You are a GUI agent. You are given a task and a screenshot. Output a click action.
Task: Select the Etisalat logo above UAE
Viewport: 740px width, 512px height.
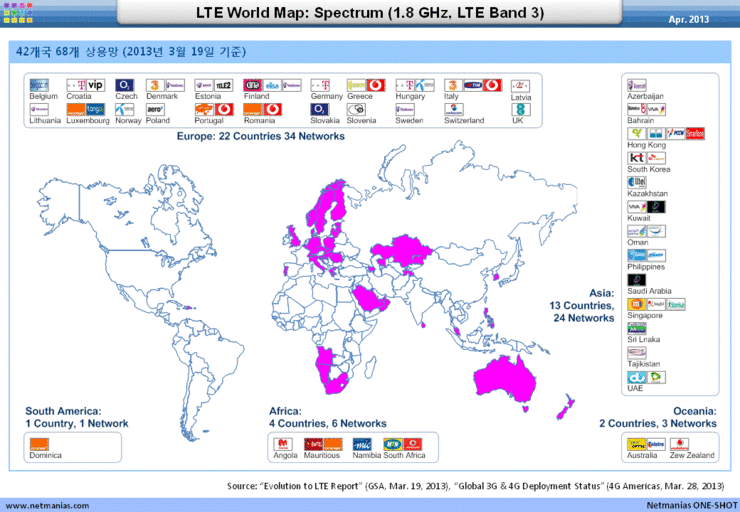pos(656,377)
